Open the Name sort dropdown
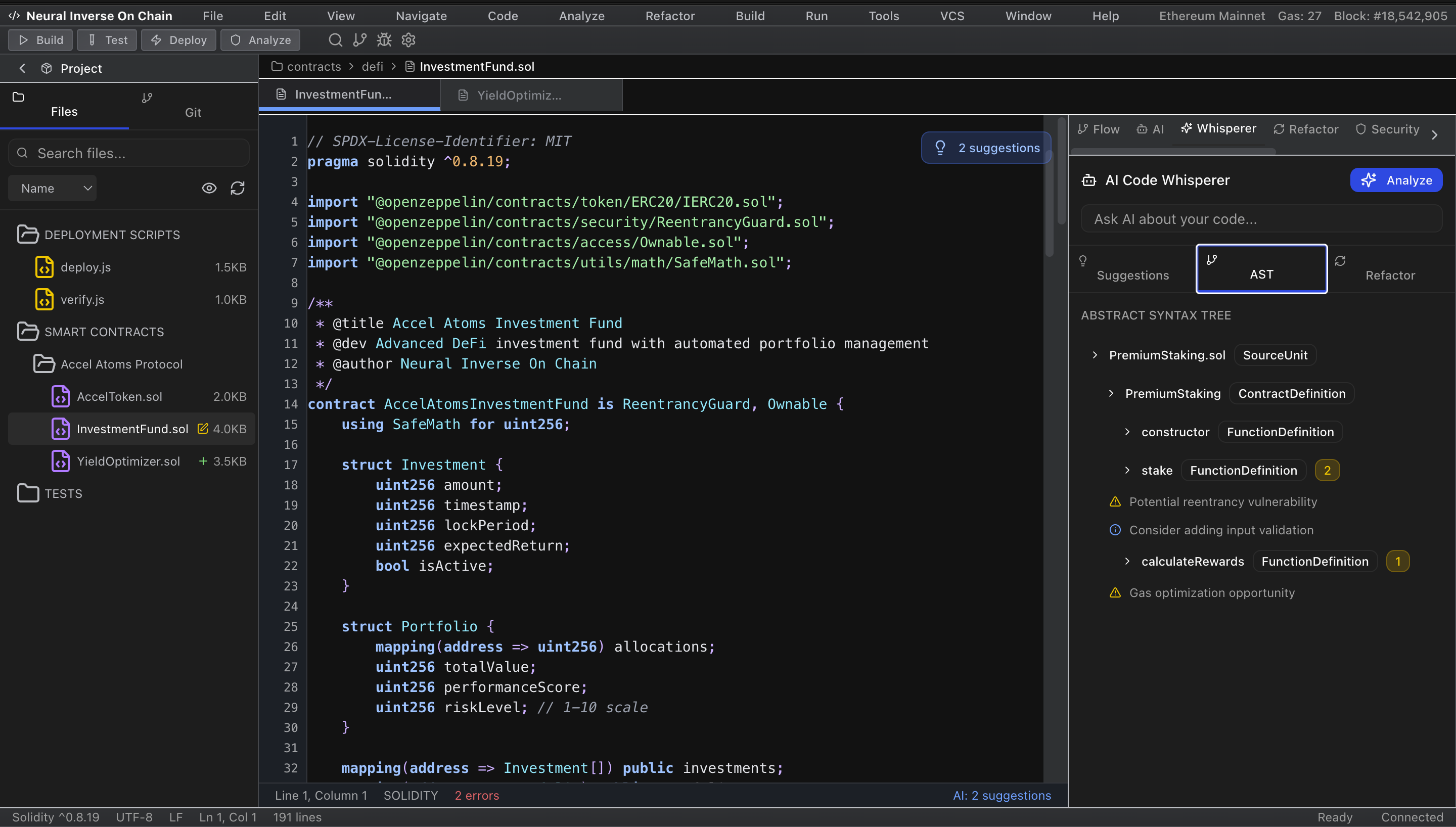Screen dimensions: 1456x827 pos(53,188)
